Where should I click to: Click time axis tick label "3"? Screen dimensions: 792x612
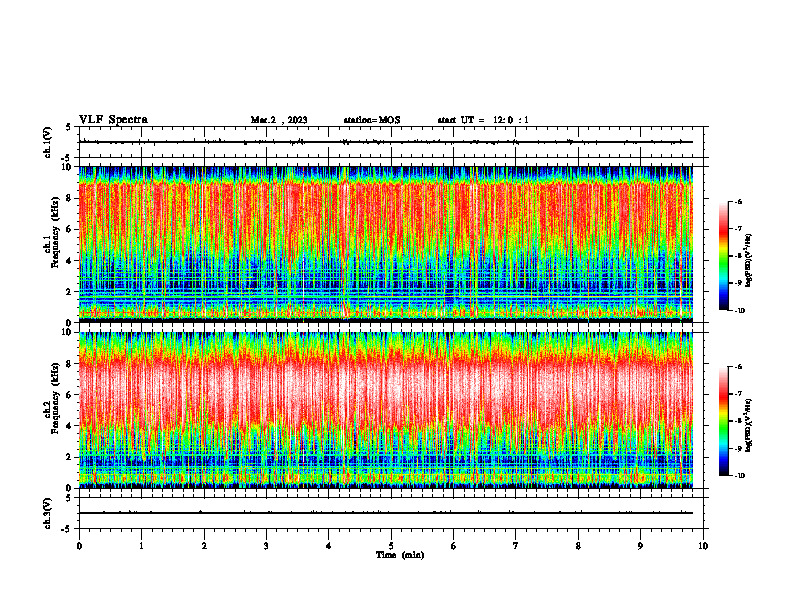[x=266, y=546]
